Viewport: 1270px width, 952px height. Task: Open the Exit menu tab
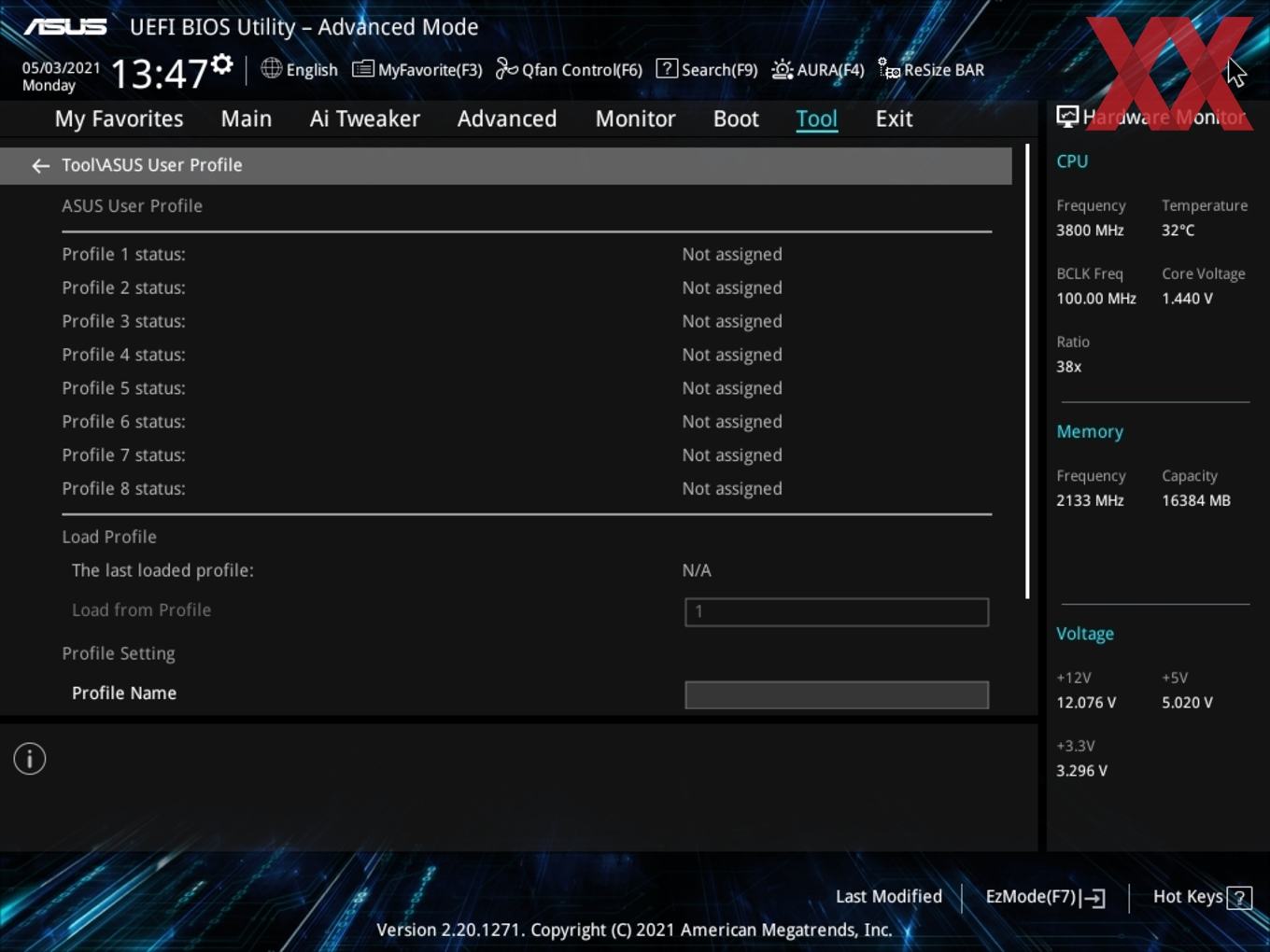tap(894, 119)
